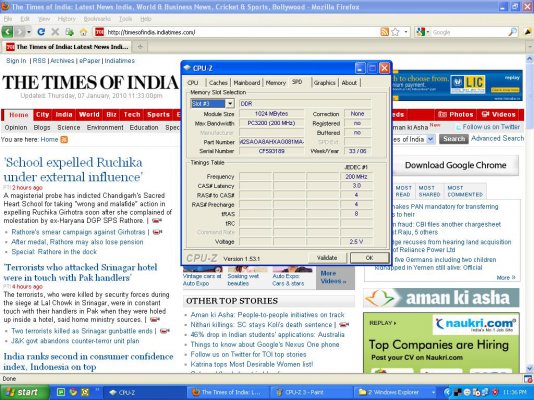Click the Validate button in CPU-Z
The height and width of the screenshot is (400, 534).
point(327,258)
